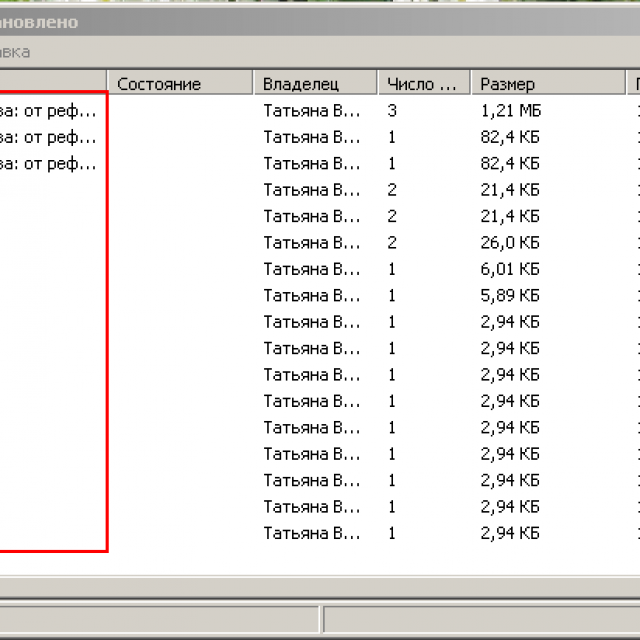Click the document name in the third row

(x=48, y=163)
